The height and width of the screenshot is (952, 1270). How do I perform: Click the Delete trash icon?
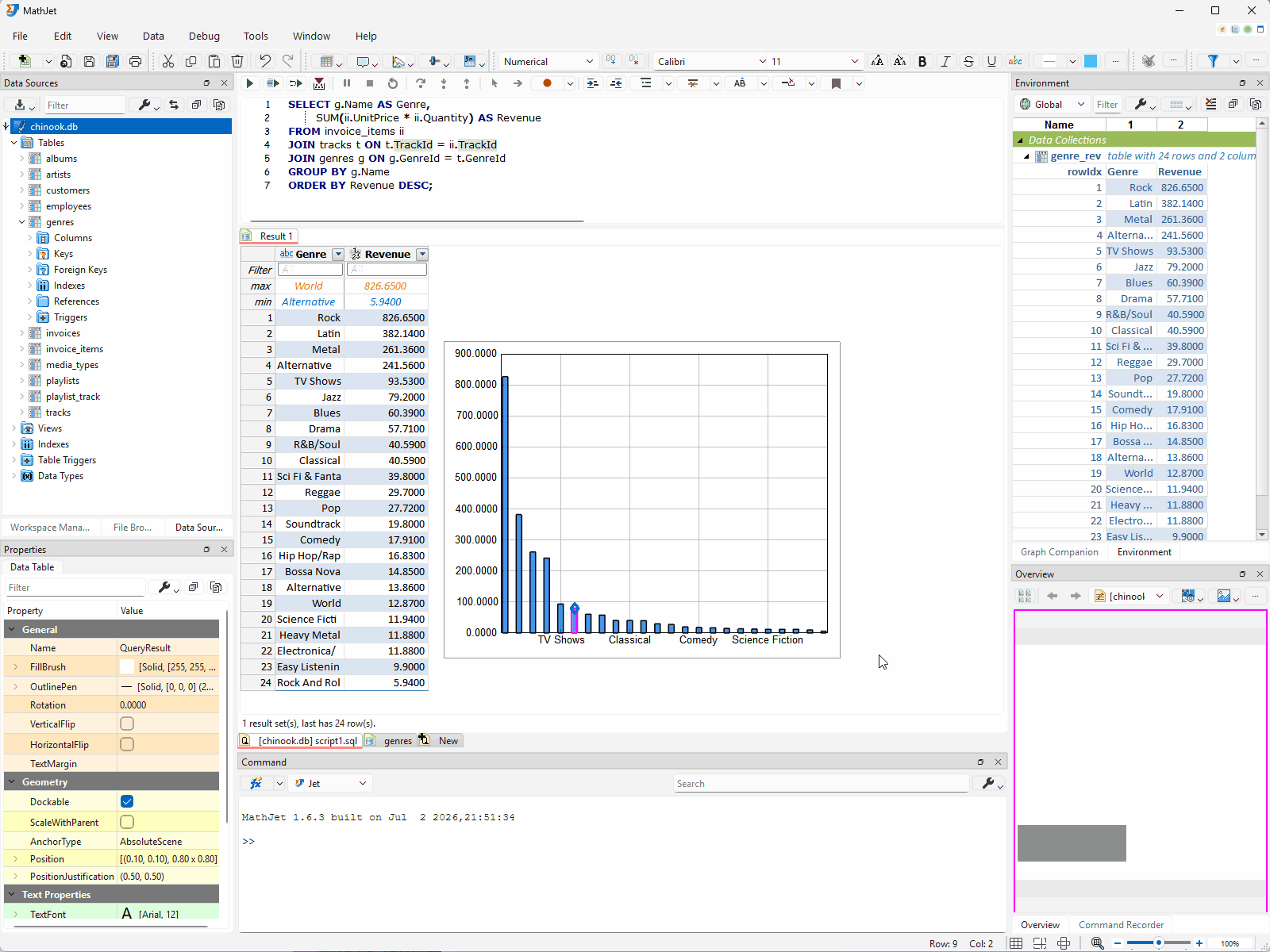pyautogui.click(x=237, y=61)
